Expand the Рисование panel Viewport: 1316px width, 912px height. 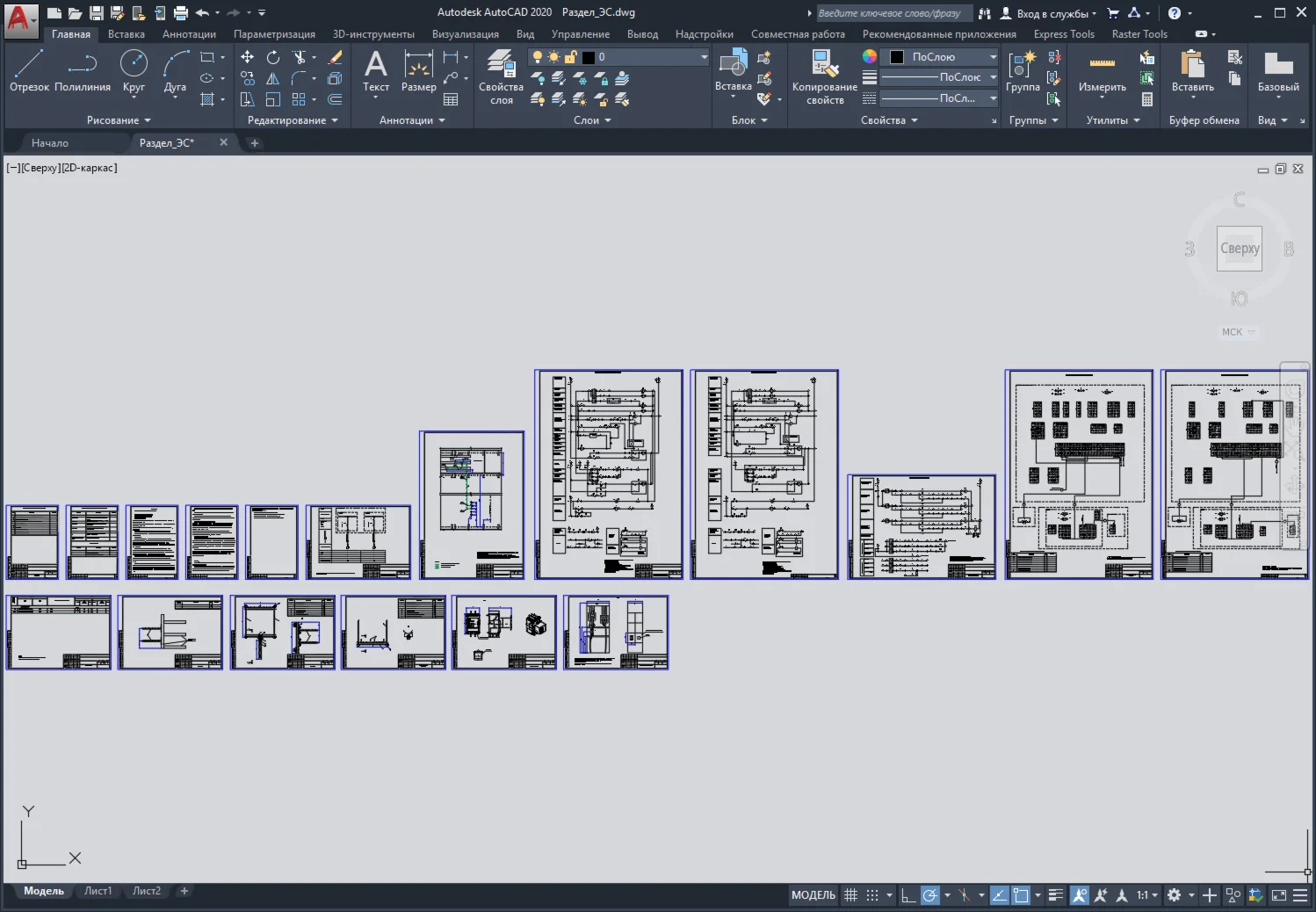click(119, 120)
